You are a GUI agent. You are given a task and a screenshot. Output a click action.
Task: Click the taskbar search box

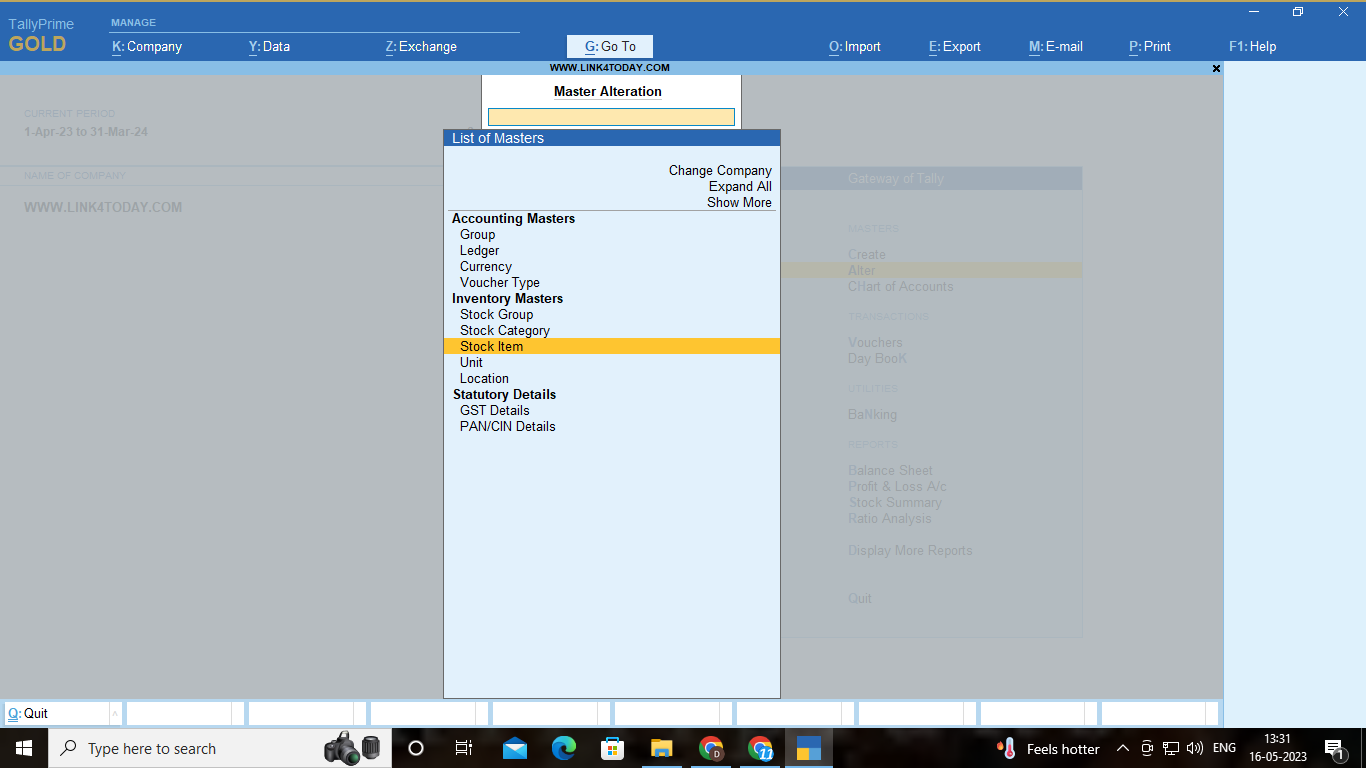(x=220, y=748)
